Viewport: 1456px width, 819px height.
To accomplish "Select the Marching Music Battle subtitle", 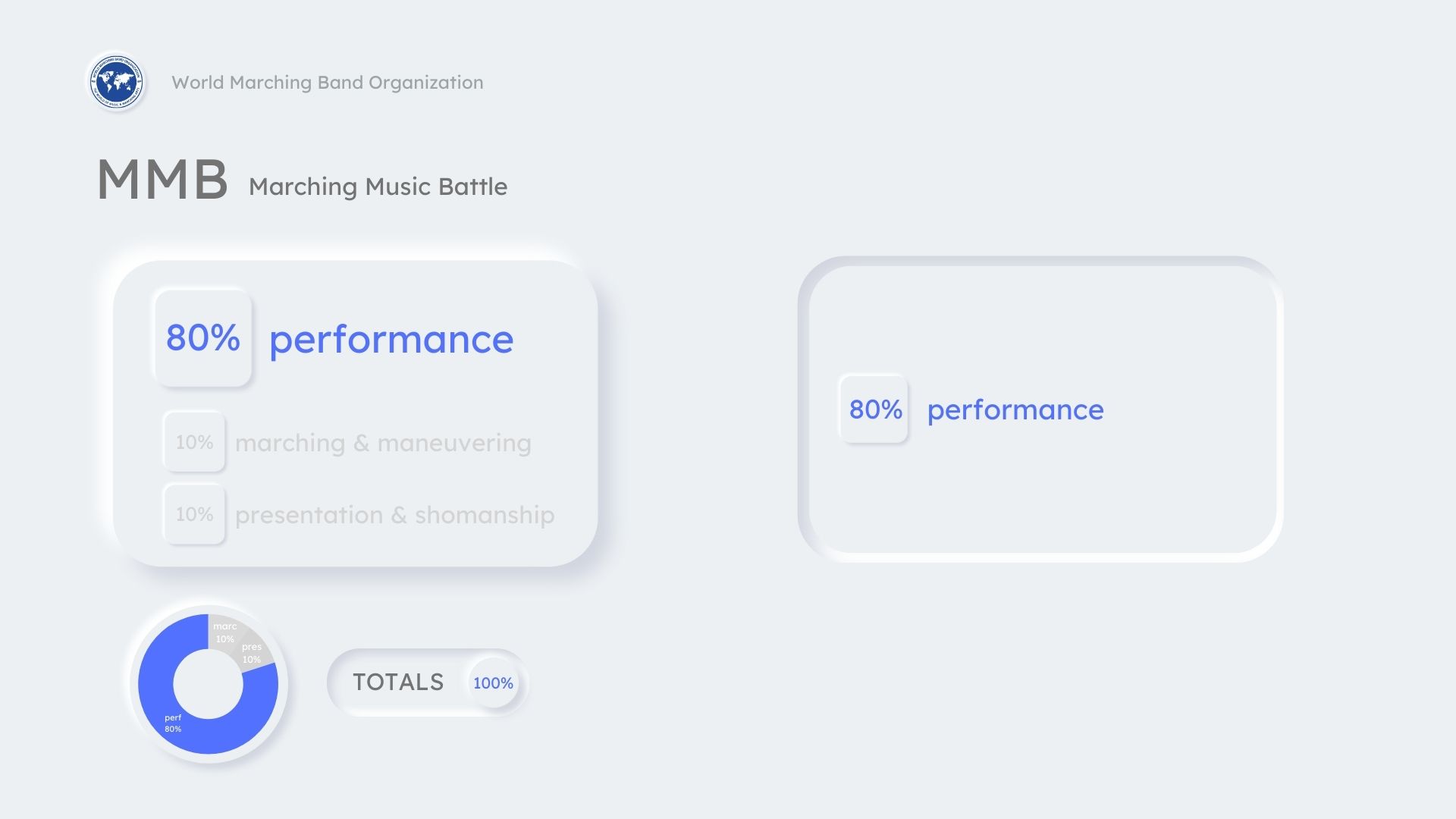I will (378, 187).
